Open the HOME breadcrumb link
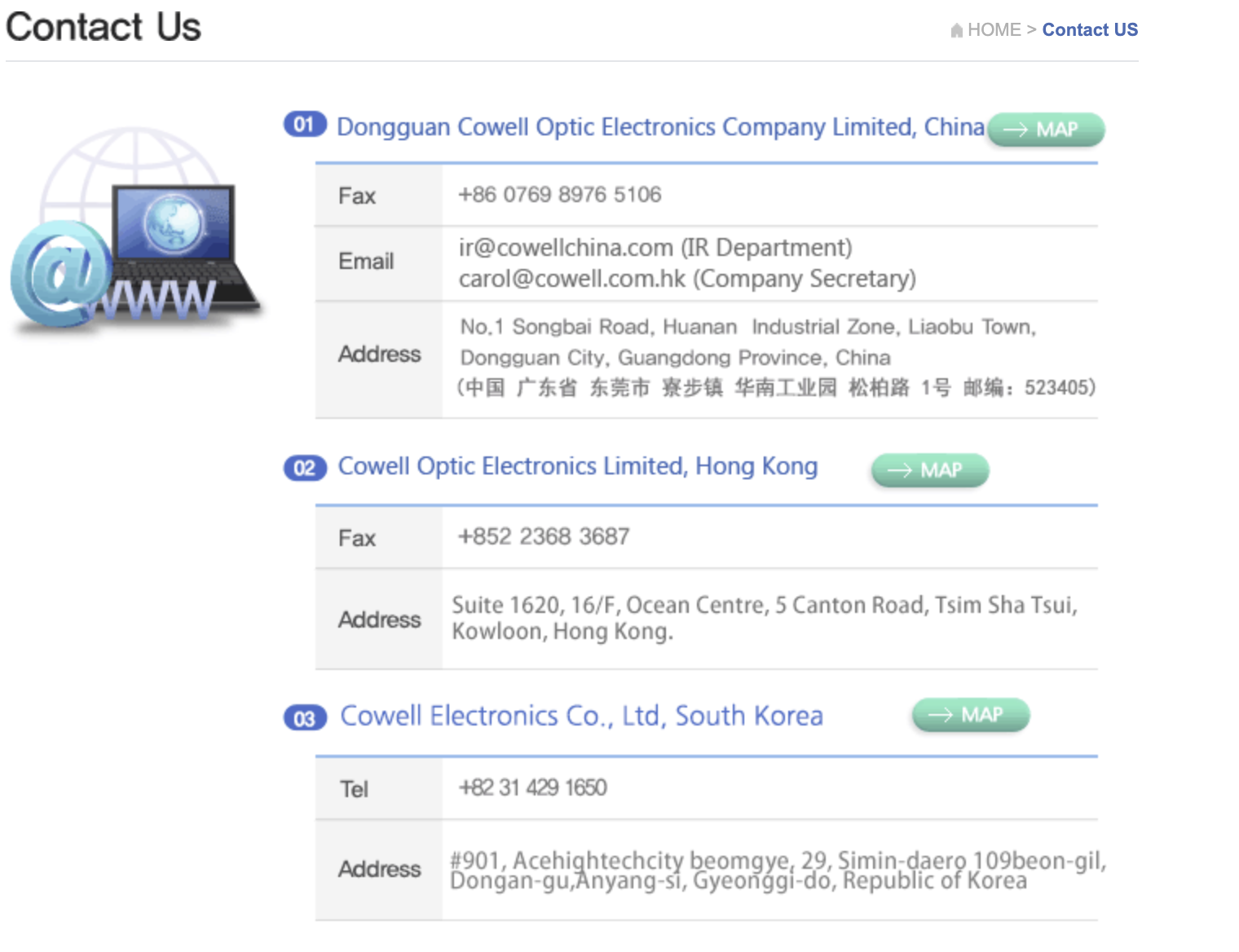Image resolution: width=1239 pixels, height=952 pixels. [994, 30]
